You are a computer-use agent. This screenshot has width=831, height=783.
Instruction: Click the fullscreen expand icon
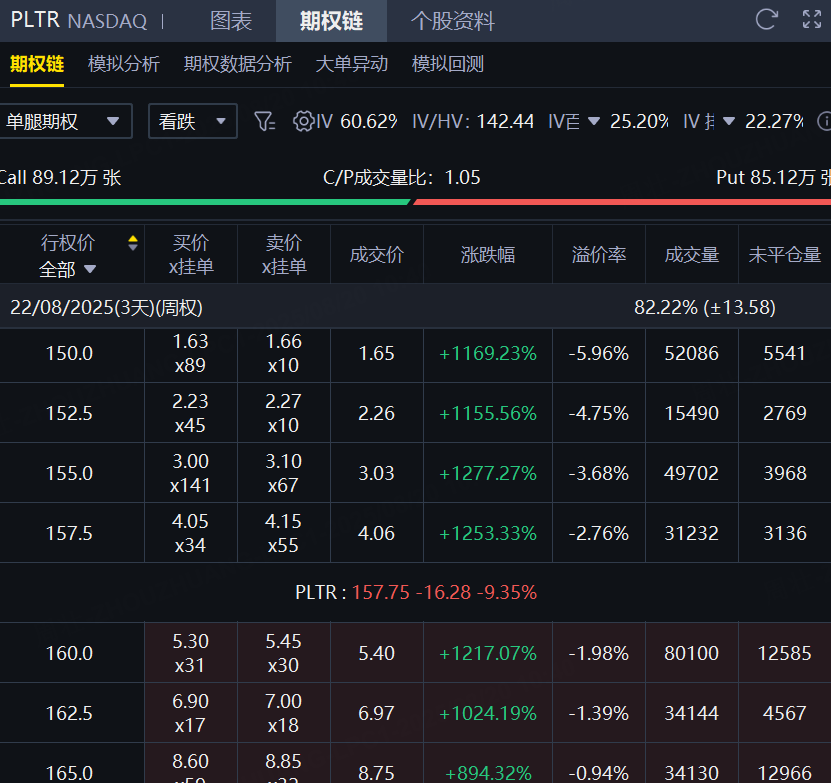pos(812,19)
